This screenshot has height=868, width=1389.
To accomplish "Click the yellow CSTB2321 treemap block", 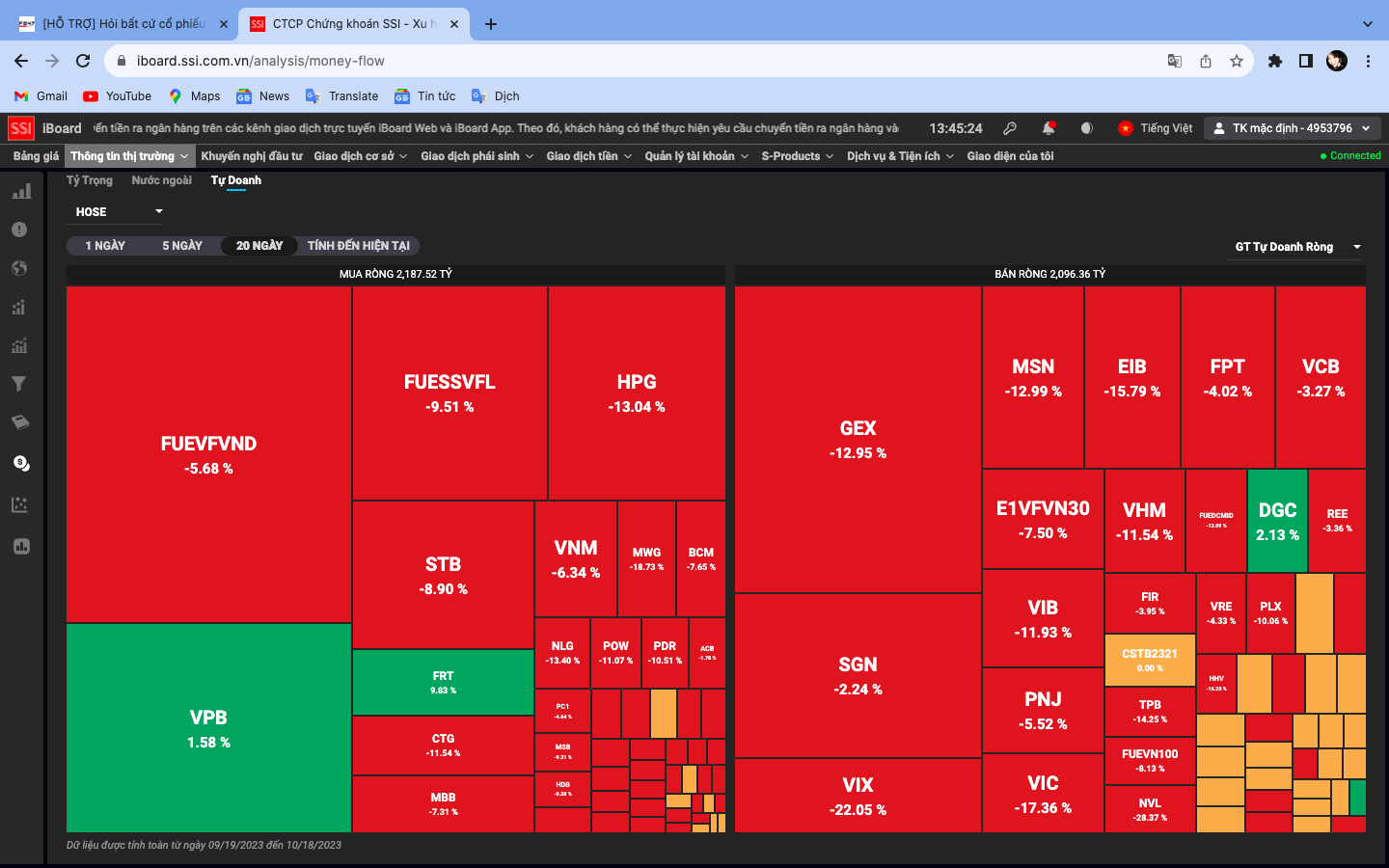I will pos(1150,660).
